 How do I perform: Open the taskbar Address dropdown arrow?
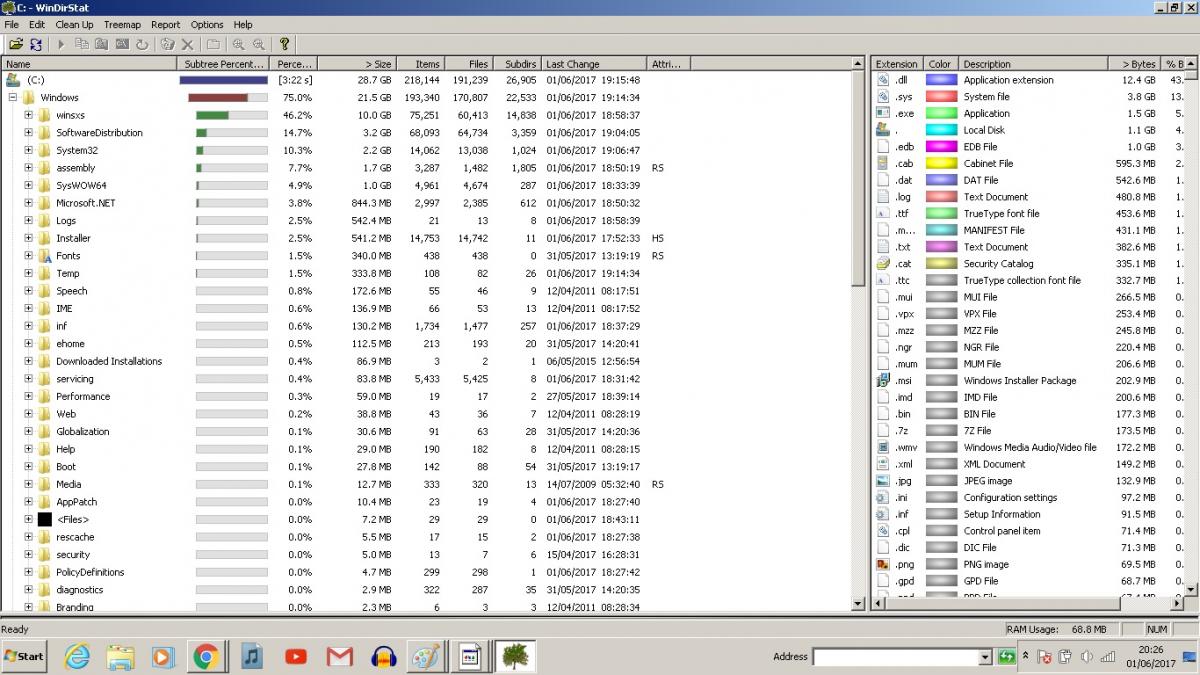click(x=985, y=657)
